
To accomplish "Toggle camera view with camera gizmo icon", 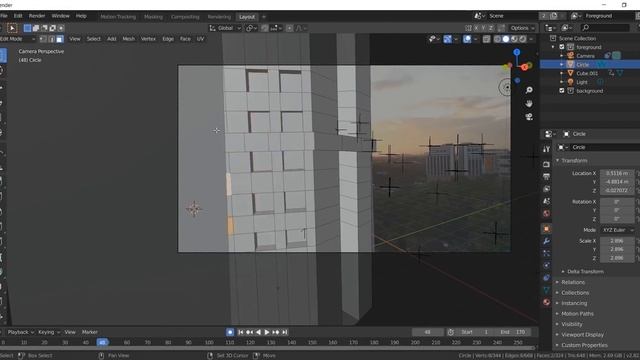I will tap(529, 117).
